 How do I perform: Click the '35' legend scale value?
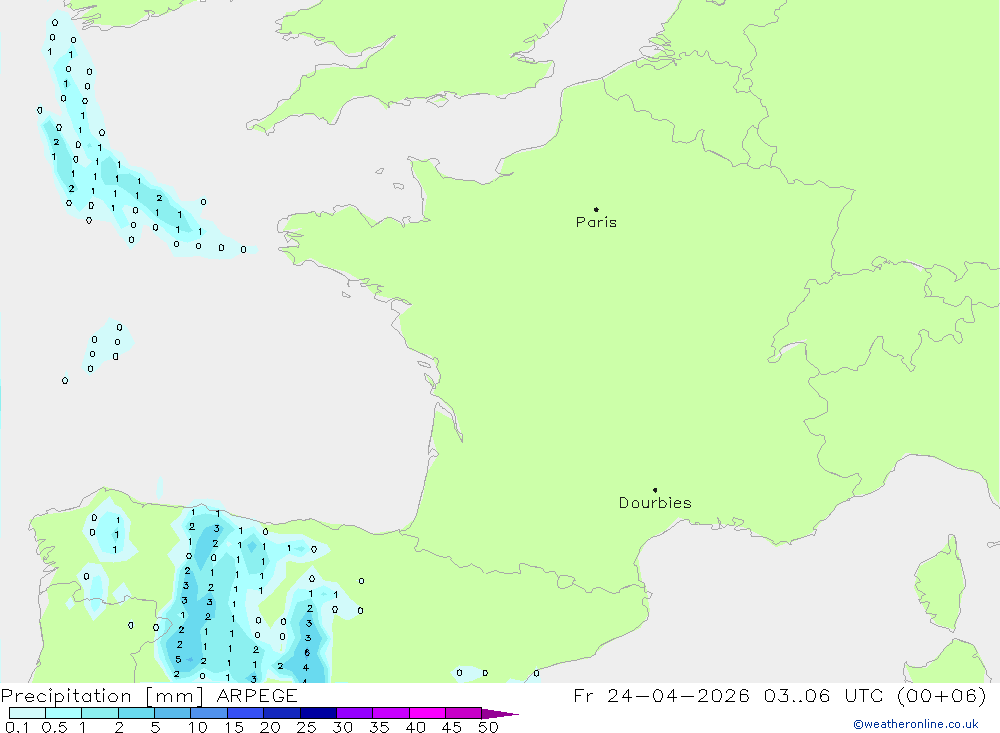pos(379,727)
